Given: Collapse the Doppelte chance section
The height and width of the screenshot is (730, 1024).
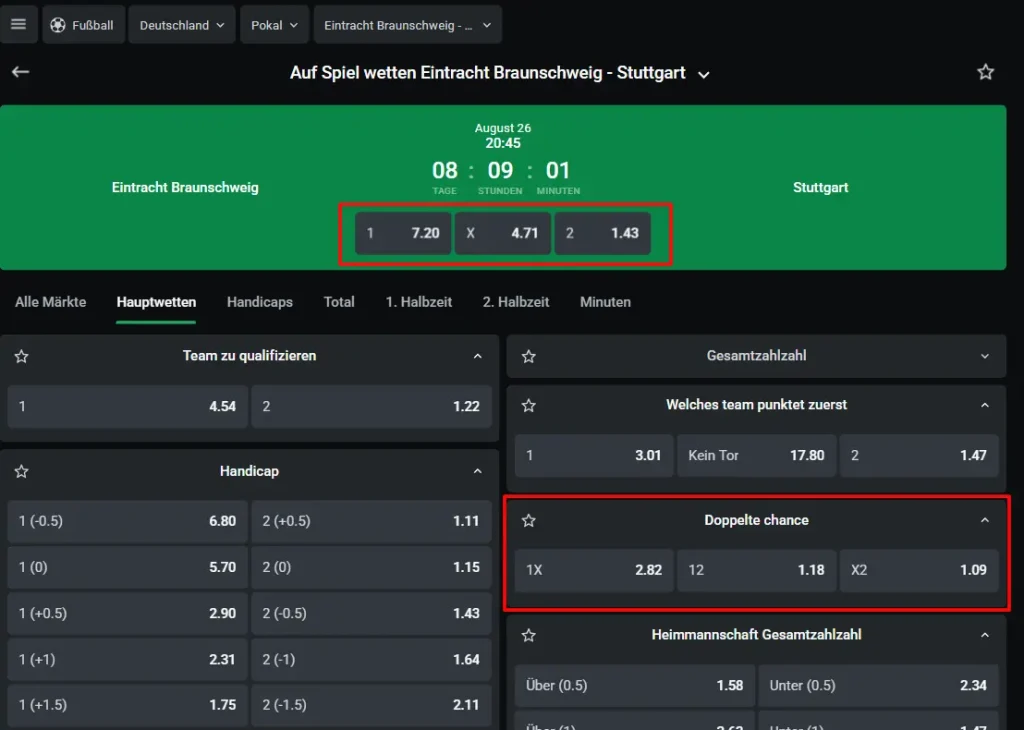Looking at the screenshot, I should 985,520.
